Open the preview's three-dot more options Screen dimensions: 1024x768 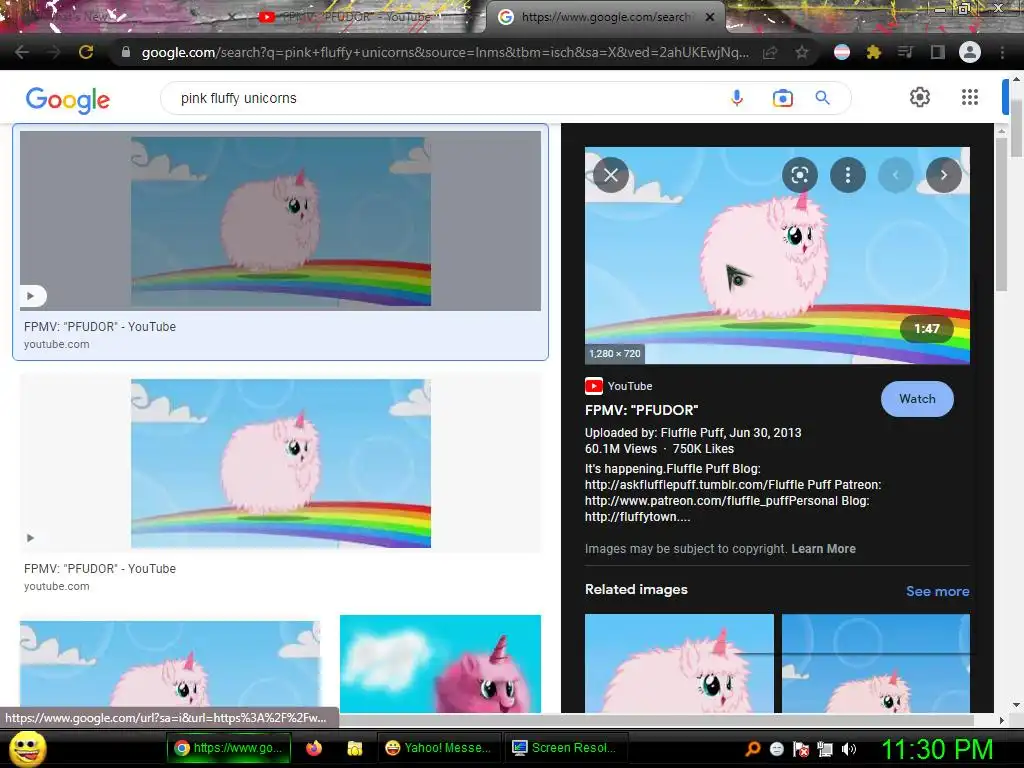coord(848,175)
